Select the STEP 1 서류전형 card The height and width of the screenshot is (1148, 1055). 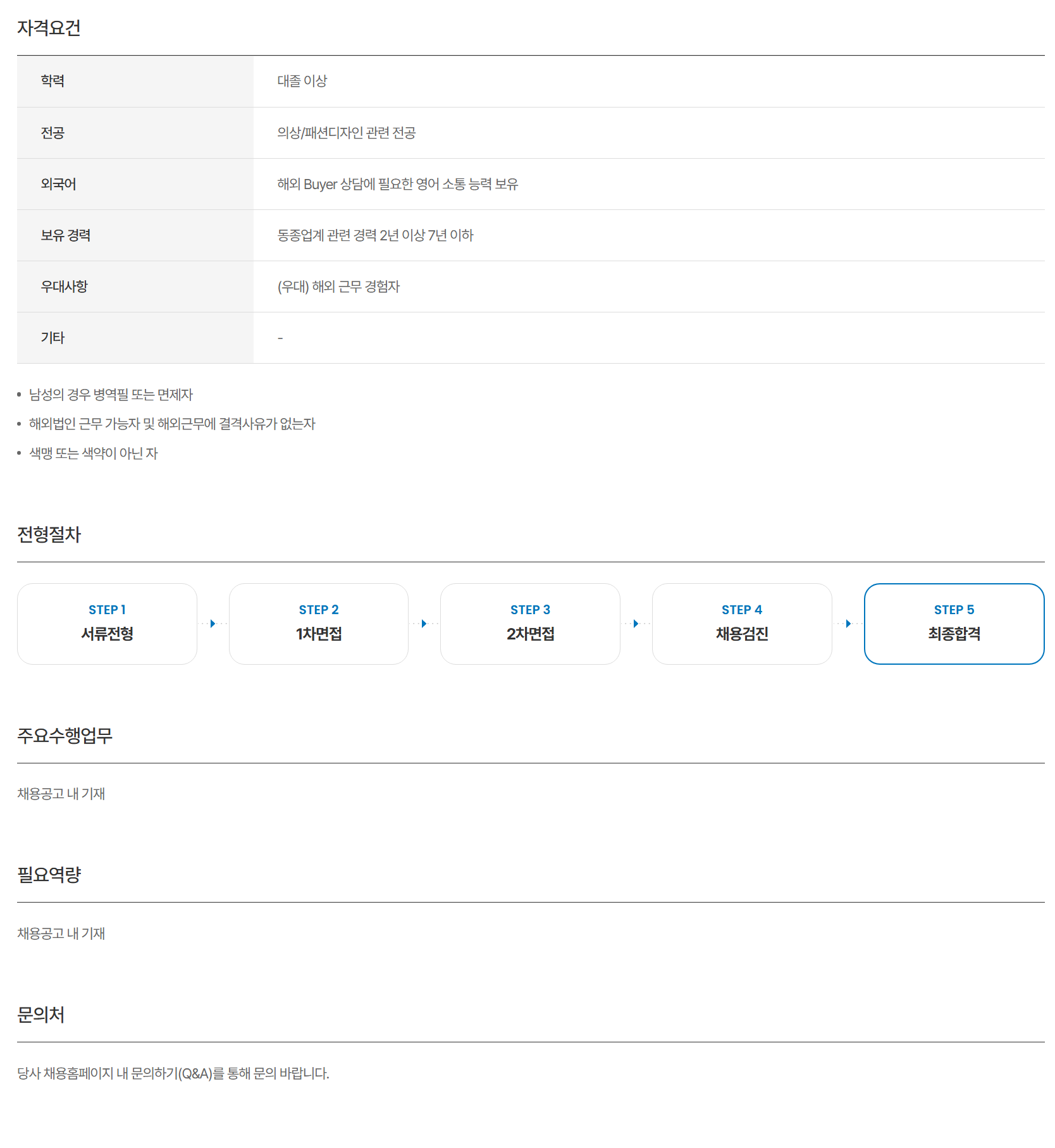[x=107, y=624]
